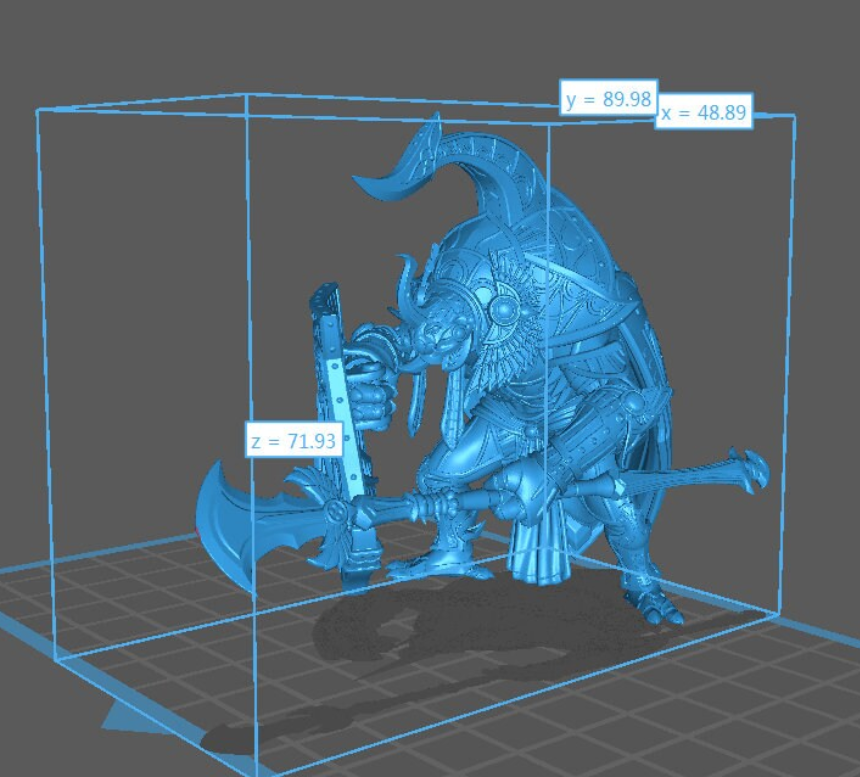Click the curved horn tip atop the model

(372, 183)
